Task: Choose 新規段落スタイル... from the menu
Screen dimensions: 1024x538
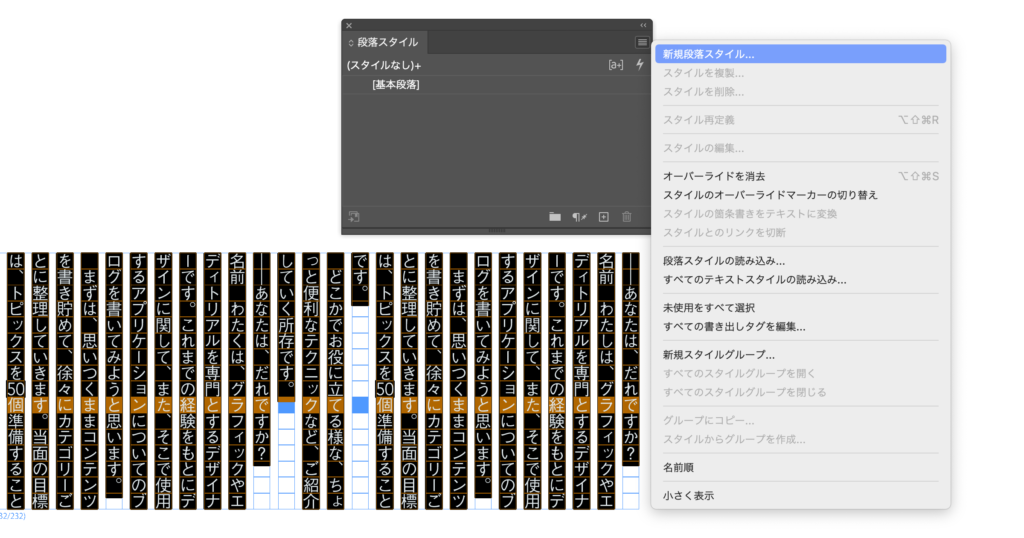Action: 708,54
